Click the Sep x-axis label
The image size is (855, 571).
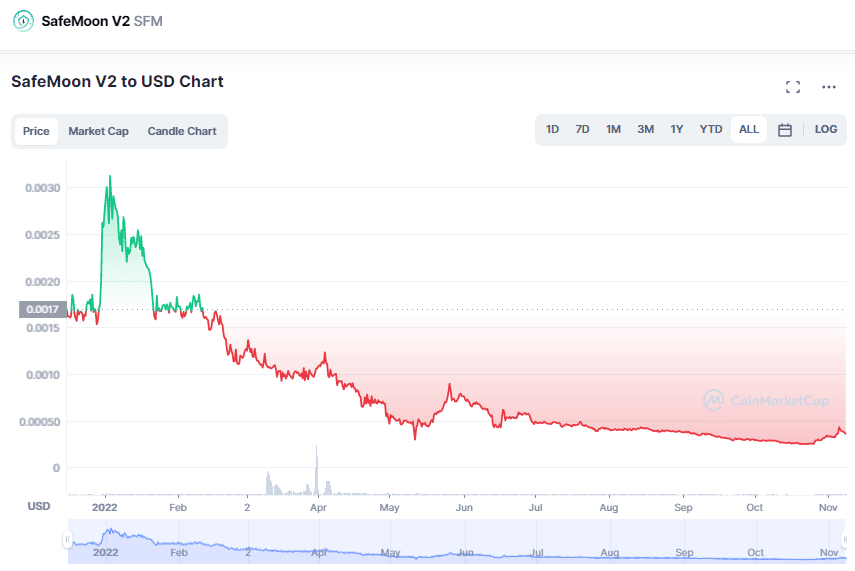tap(683, 507)
